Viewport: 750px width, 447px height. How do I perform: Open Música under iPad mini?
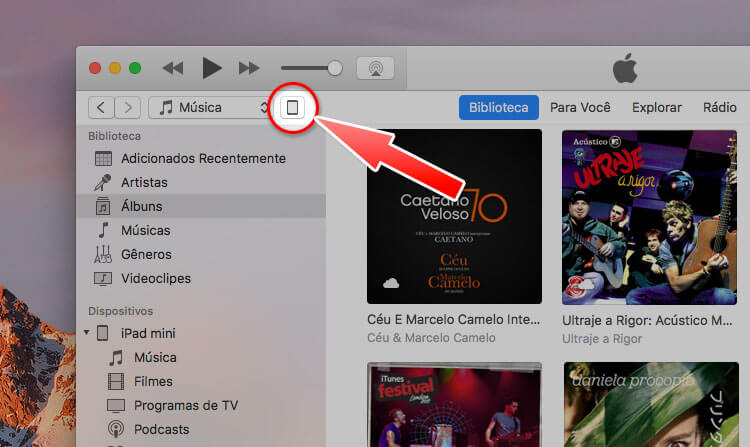point(155,357)
